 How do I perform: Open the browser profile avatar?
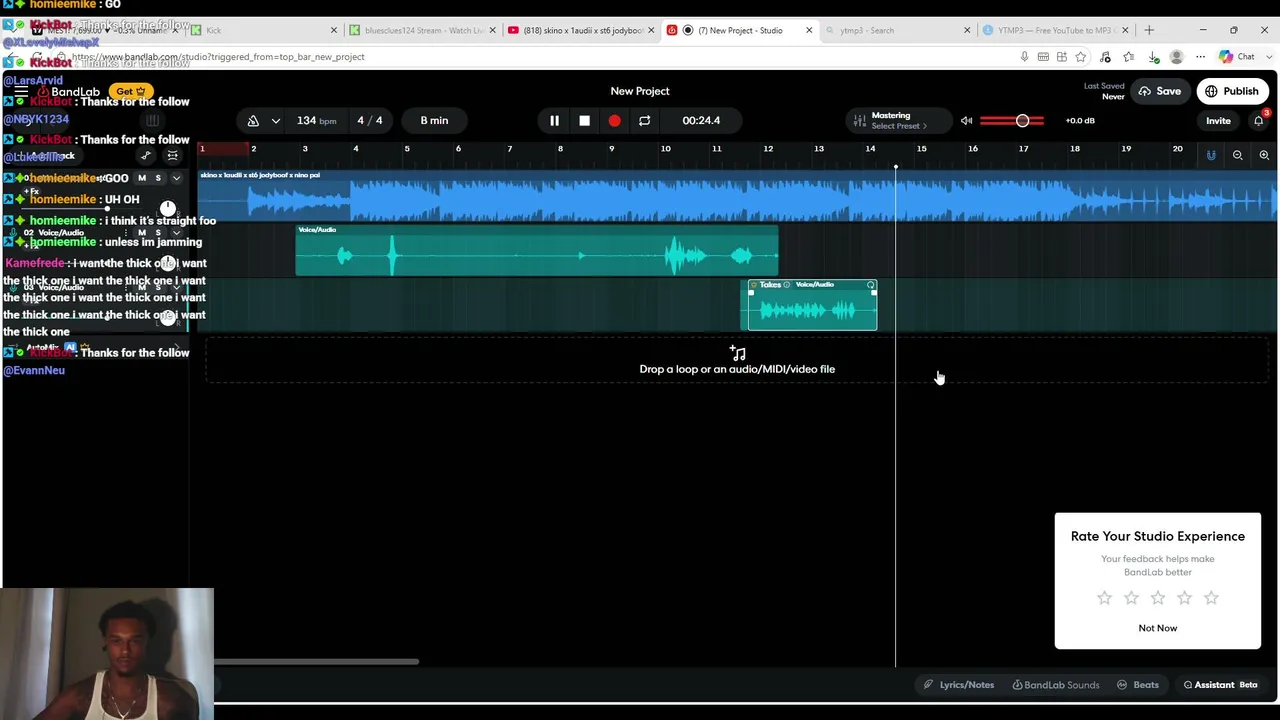pos(1176,57)
